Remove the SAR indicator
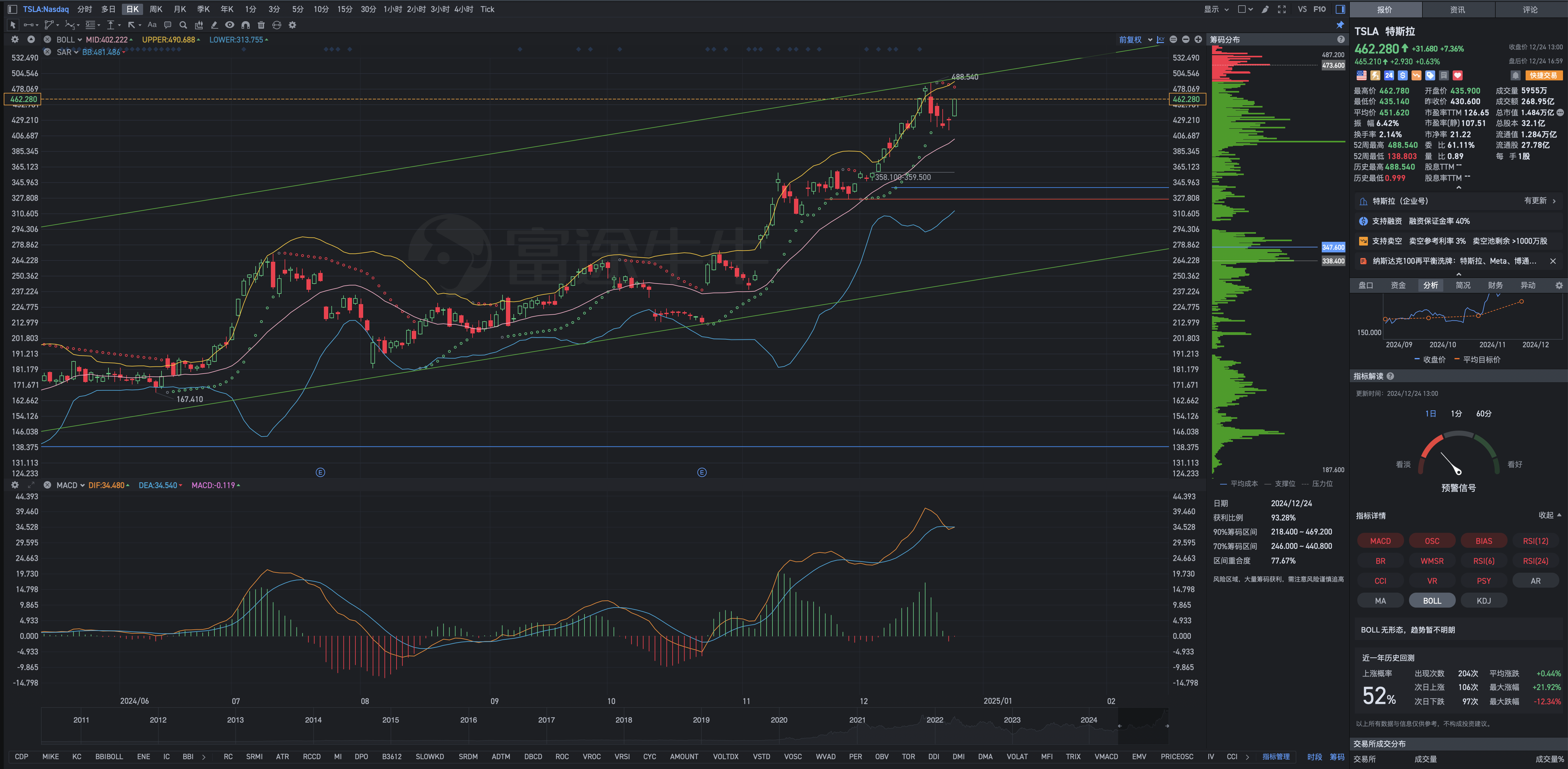The height and width of the screenshot is (769, 1568). (x=47, y=52)
